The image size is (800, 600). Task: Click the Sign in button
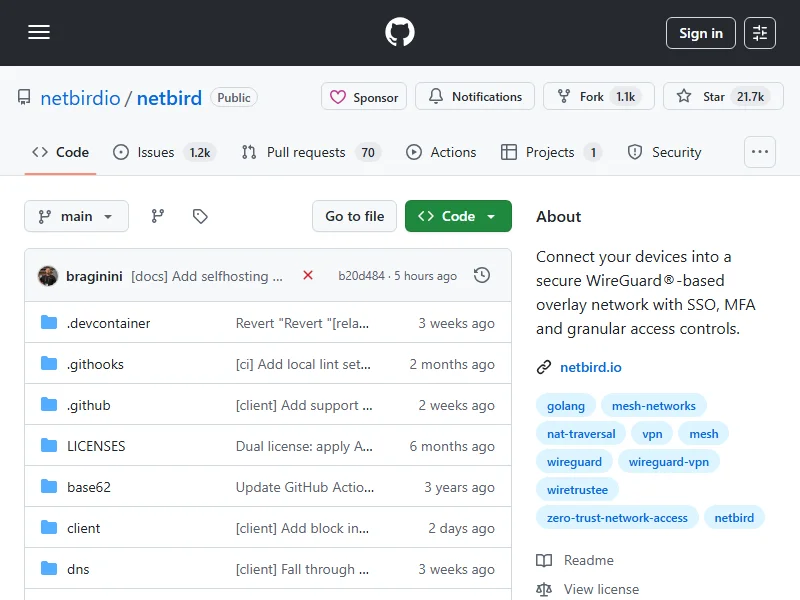coord(700,33)
